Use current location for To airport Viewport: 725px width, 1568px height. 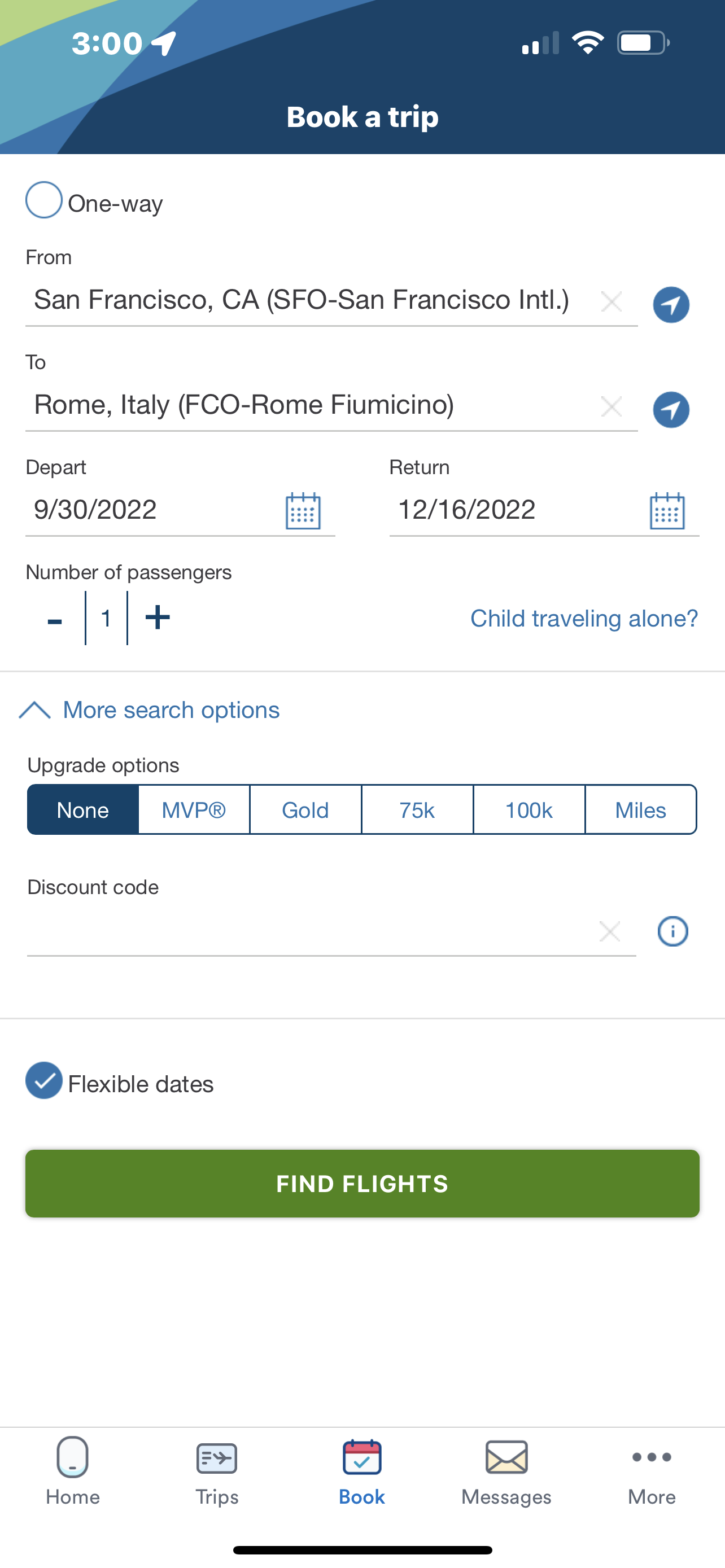point(671,410)
